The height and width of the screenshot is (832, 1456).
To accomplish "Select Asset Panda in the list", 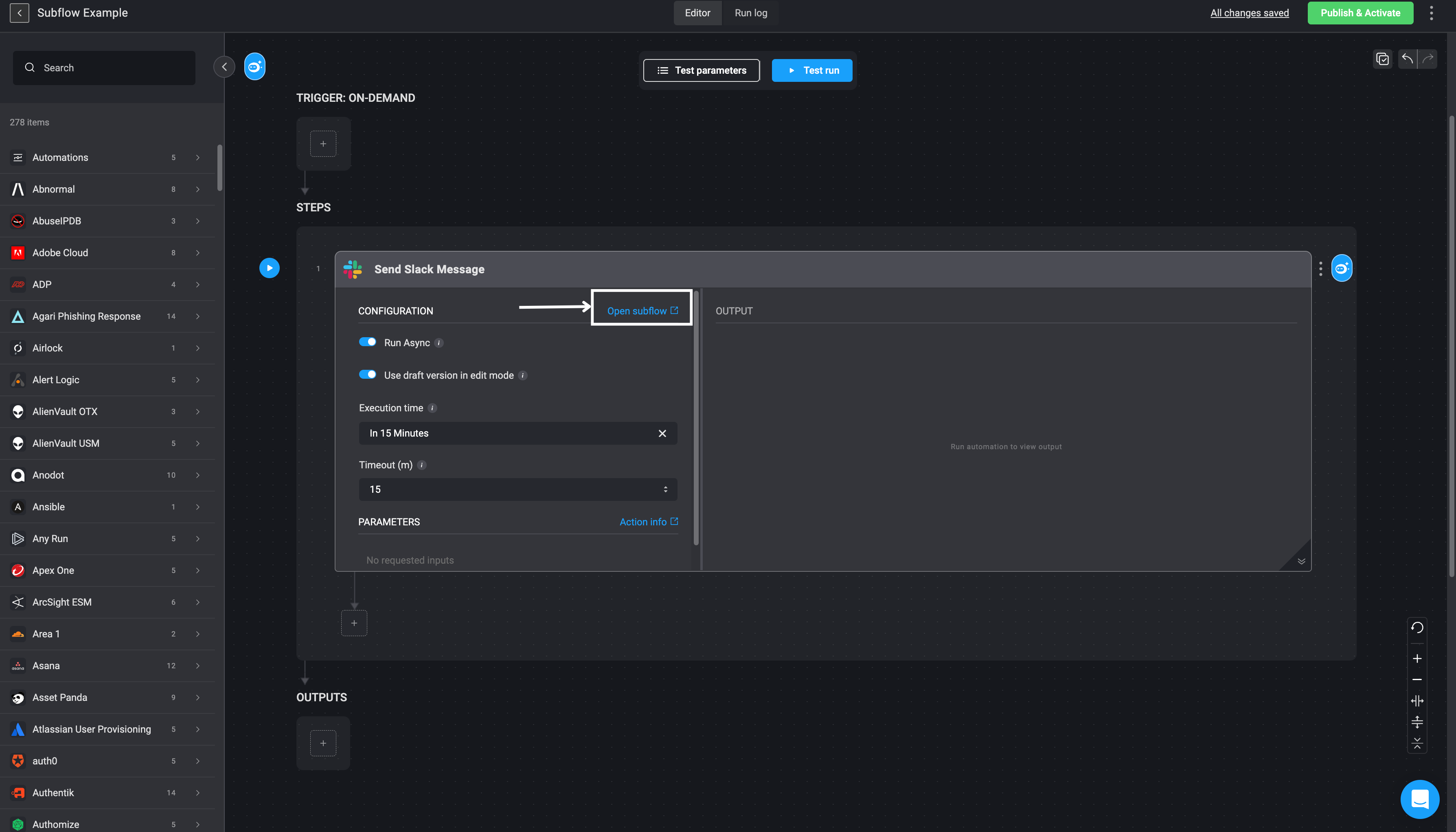I will click(x=107, y=698).
